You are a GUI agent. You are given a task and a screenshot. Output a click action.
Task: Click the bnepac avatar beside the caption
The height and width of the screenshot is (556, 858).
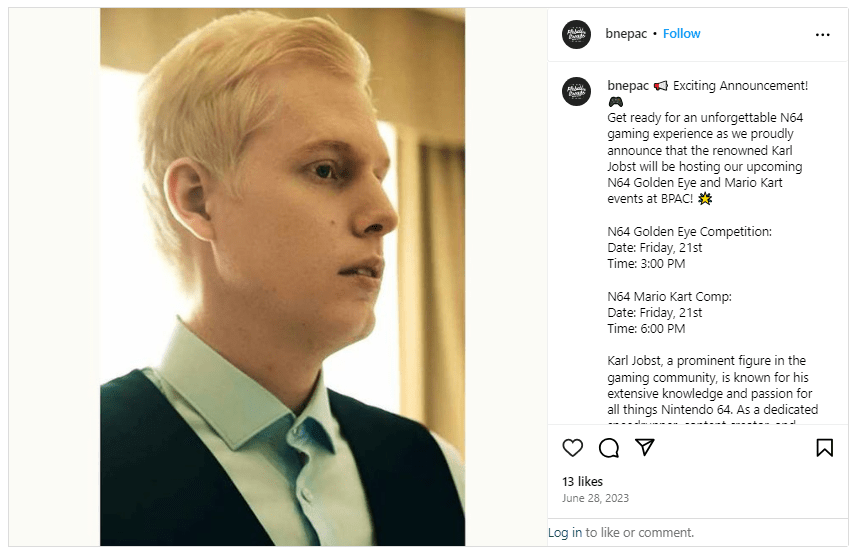coord(575,91)
